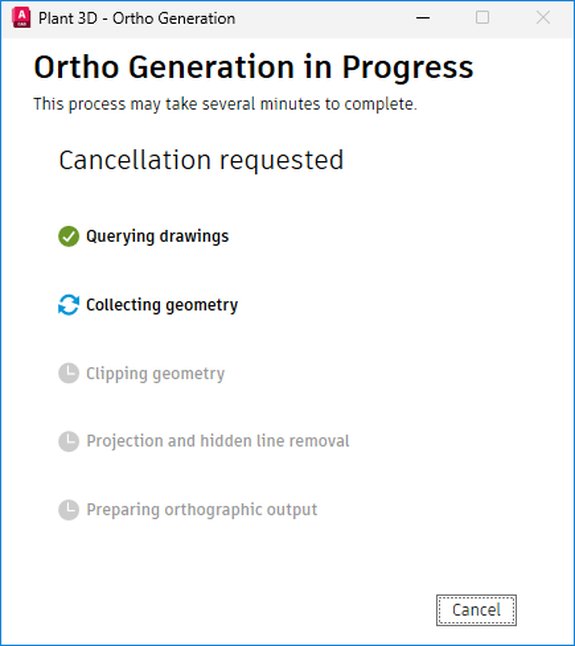
Task: Click the Cancellation requested status text
Action: click(201, 160)
